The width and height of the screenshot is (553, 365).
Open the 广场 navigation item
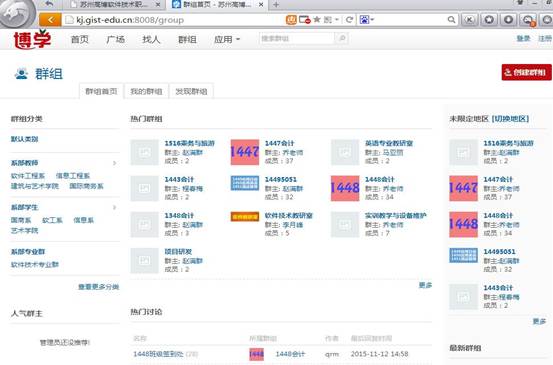(x=115, y=39)
